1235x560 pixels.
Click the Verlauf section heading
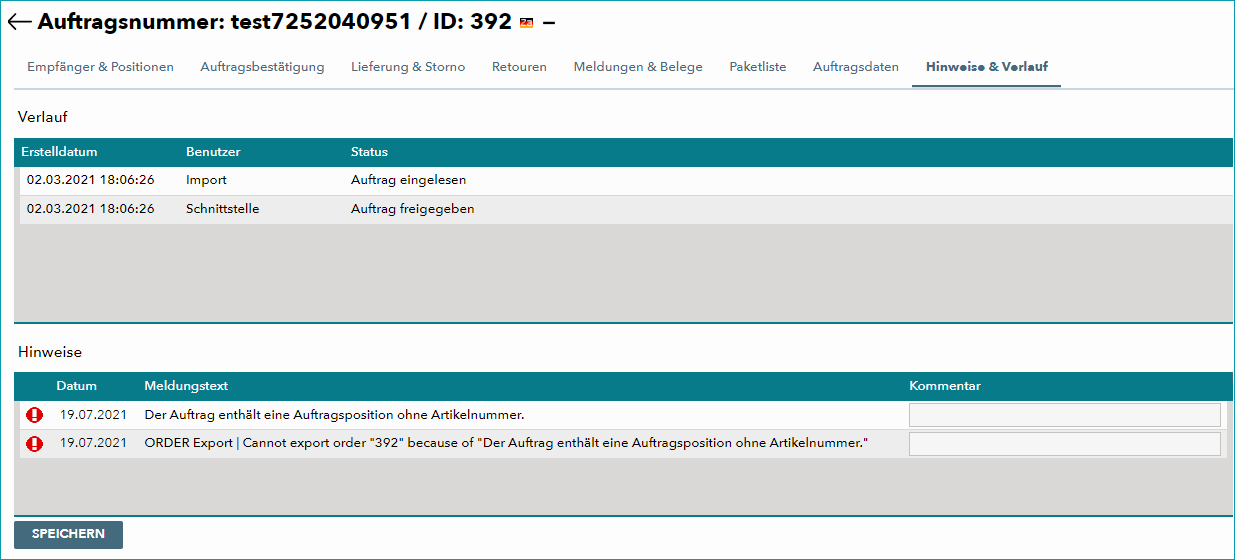point(43,117)
